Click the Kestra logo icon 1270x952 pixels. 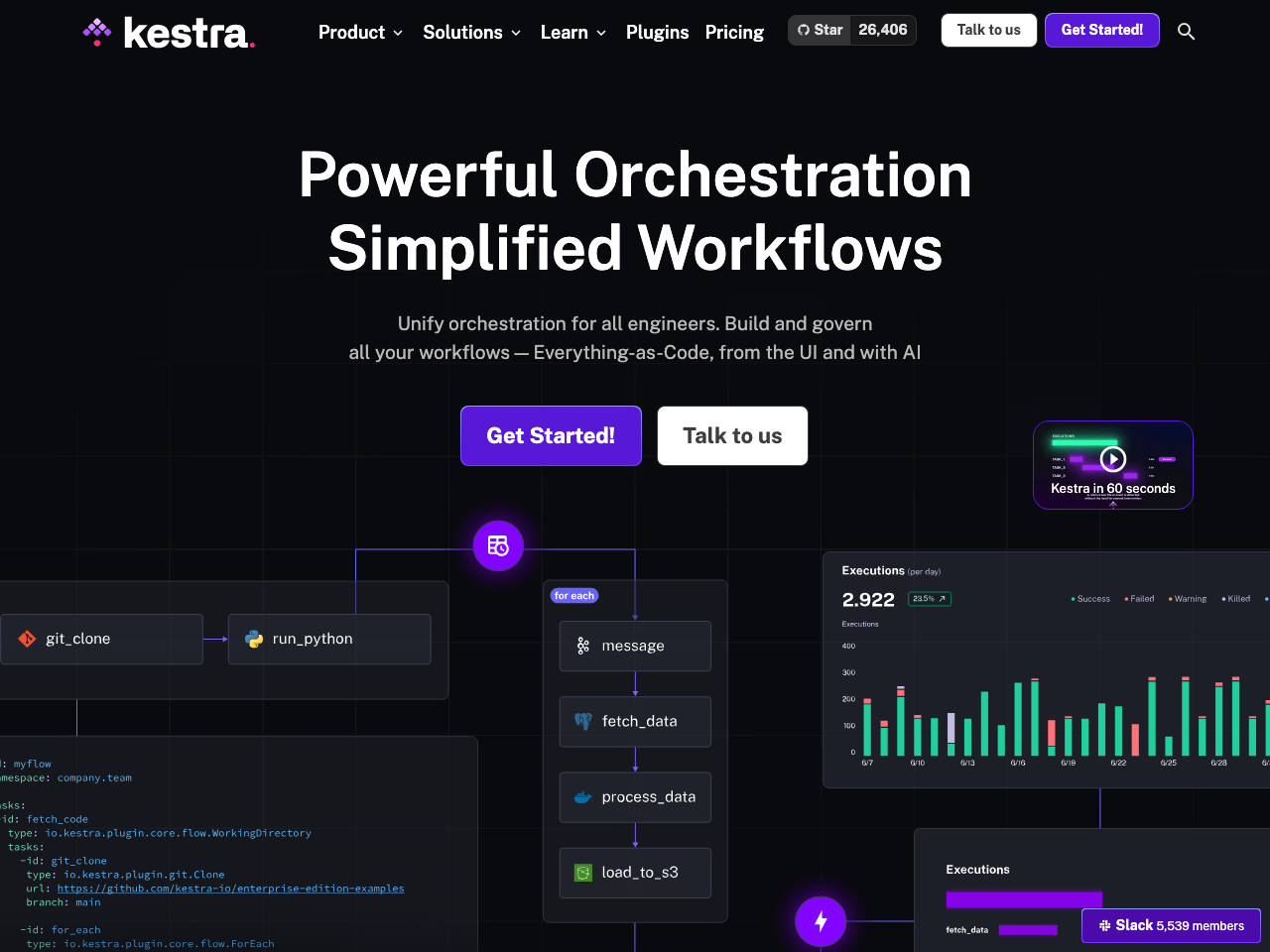[97, 31]
